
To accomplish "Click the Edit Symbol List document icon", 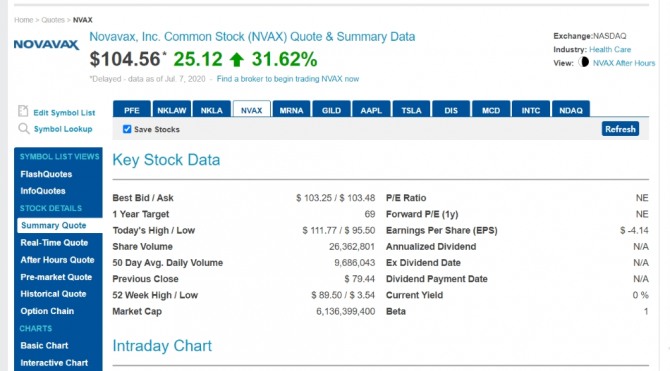I will pyautogui.click(x=23, y=111).
